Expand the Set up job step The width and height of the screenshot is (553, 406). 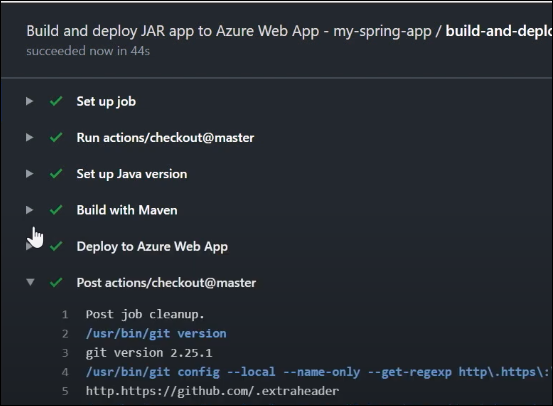[x=30, y=102]
